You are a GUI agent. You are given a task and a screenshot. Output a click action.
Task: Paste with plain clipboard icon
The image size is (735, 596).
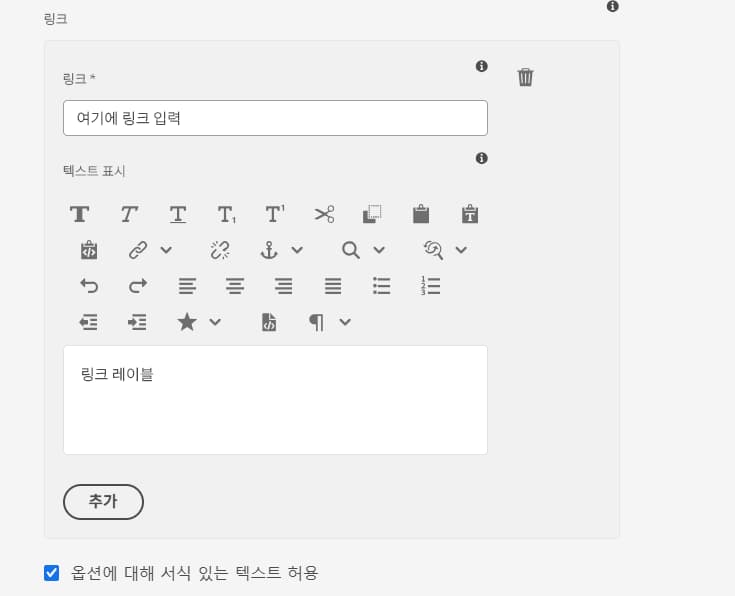(421, 214)
